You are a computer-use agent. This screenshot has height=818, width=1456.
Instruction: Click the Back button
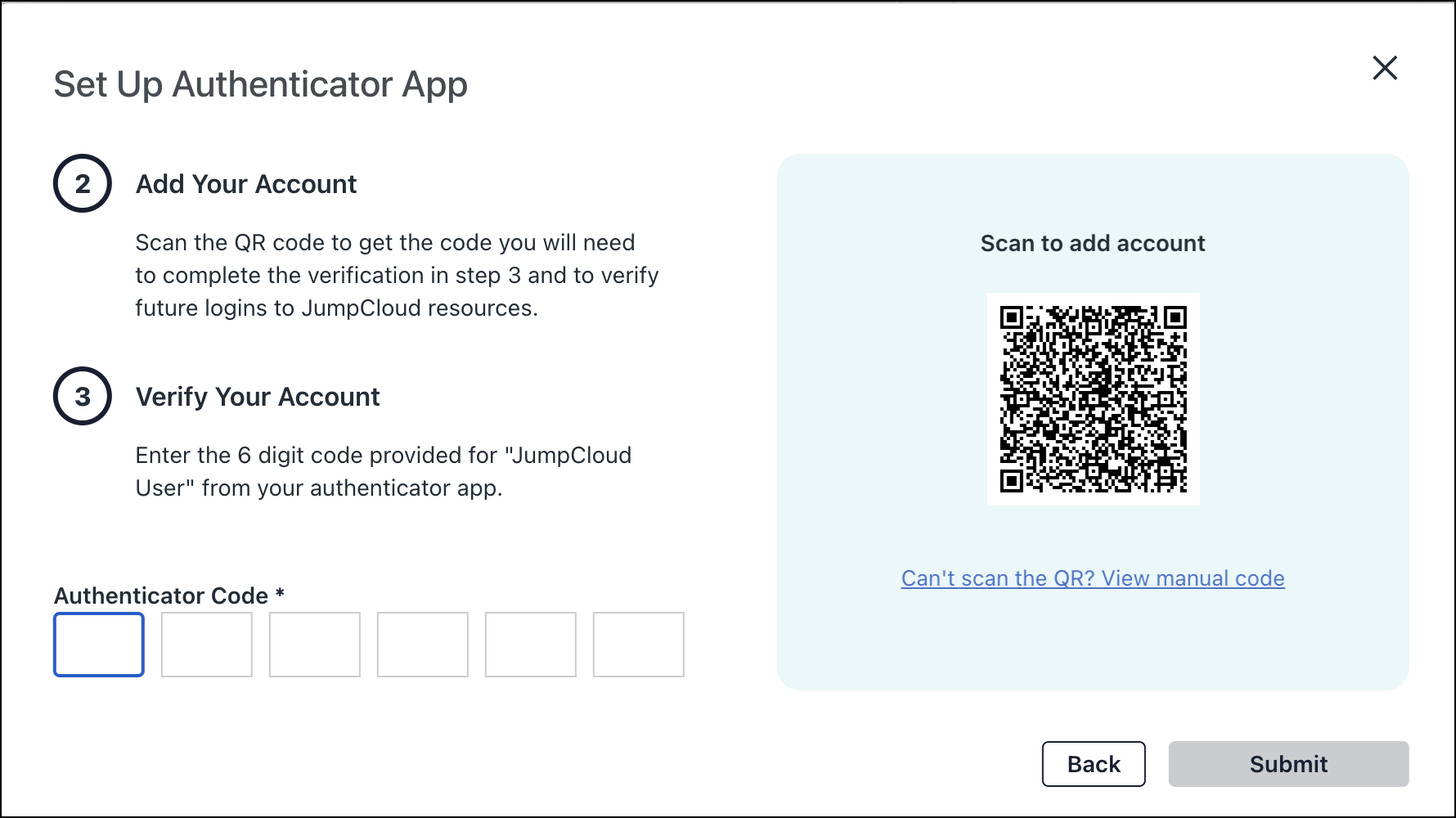point(1093,764)
